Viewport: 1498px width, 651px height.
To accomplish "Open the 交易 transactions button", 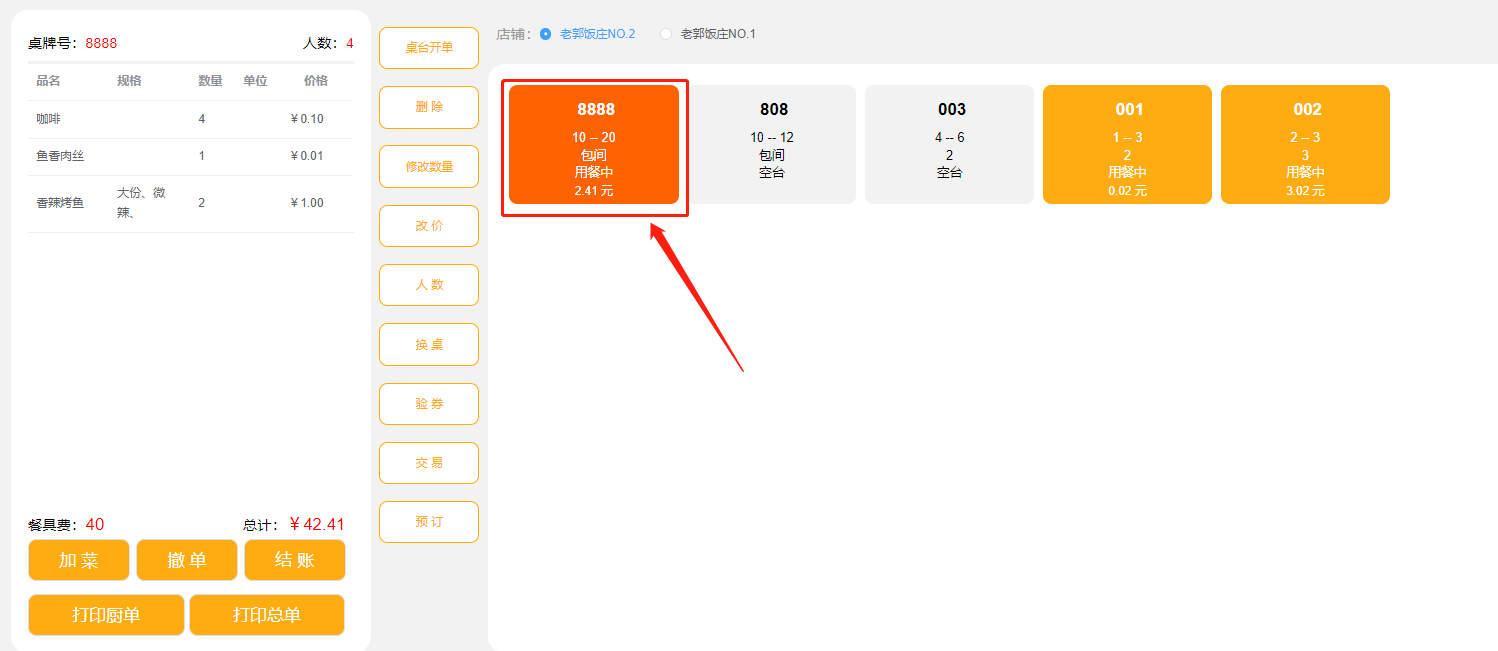I will (429, 463).
